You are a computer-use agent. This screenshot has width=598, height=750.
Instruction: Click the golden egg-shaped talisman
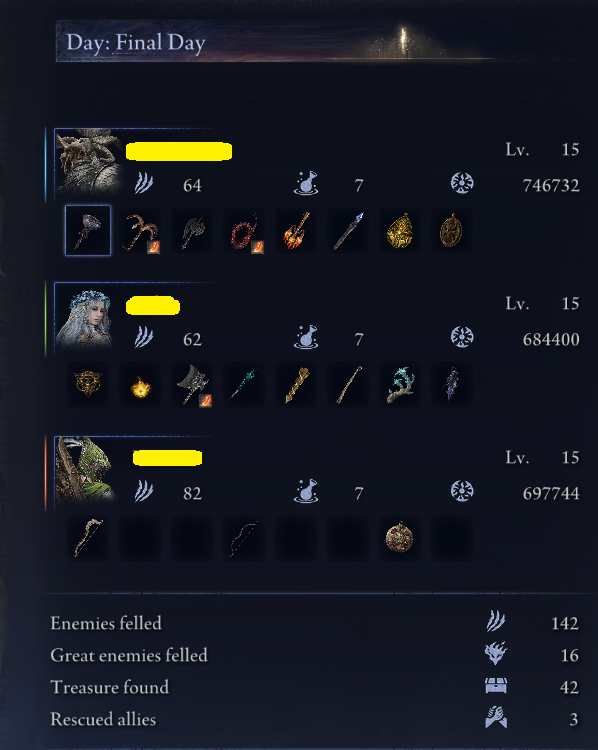[x=399, y=231]
